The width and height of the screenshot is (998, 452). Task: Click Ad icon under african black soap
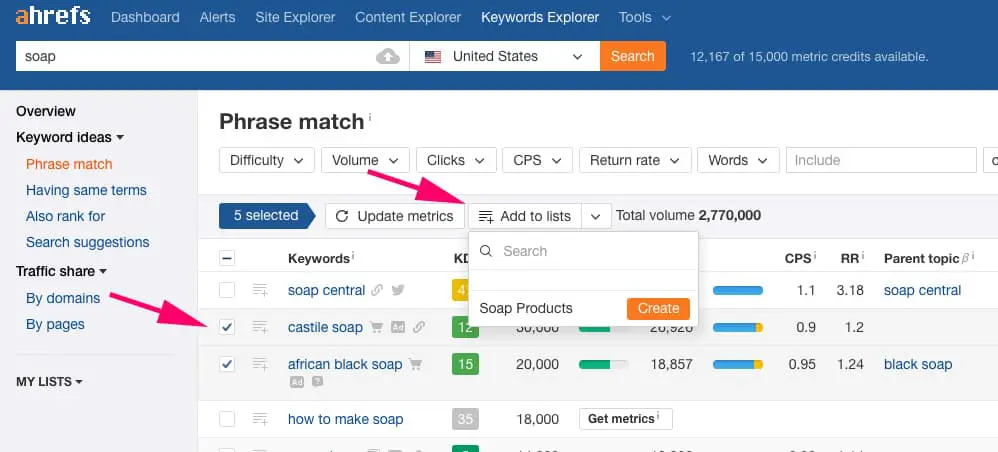297,382
